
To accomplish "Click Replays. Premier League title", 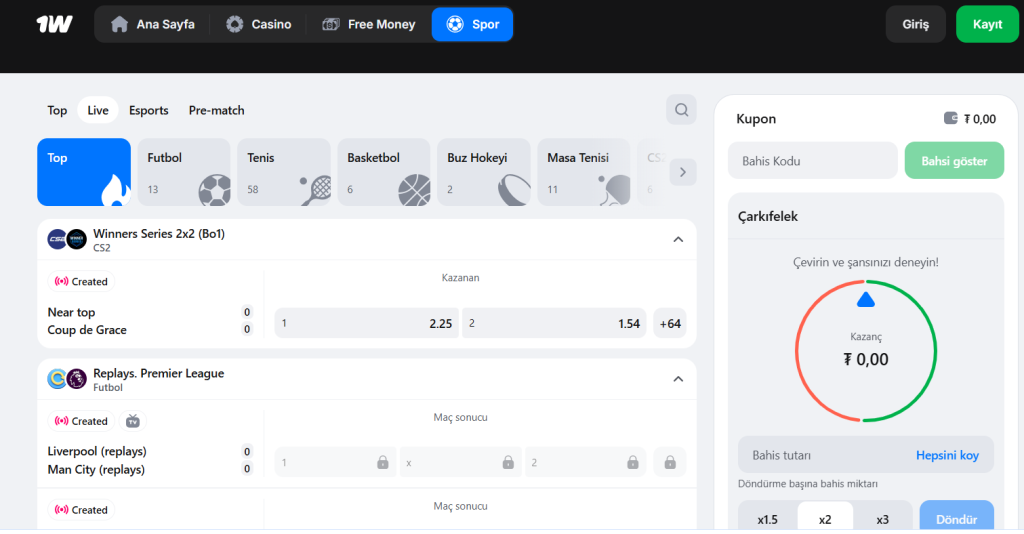I will pyautogui.click(x=159, y=373).
